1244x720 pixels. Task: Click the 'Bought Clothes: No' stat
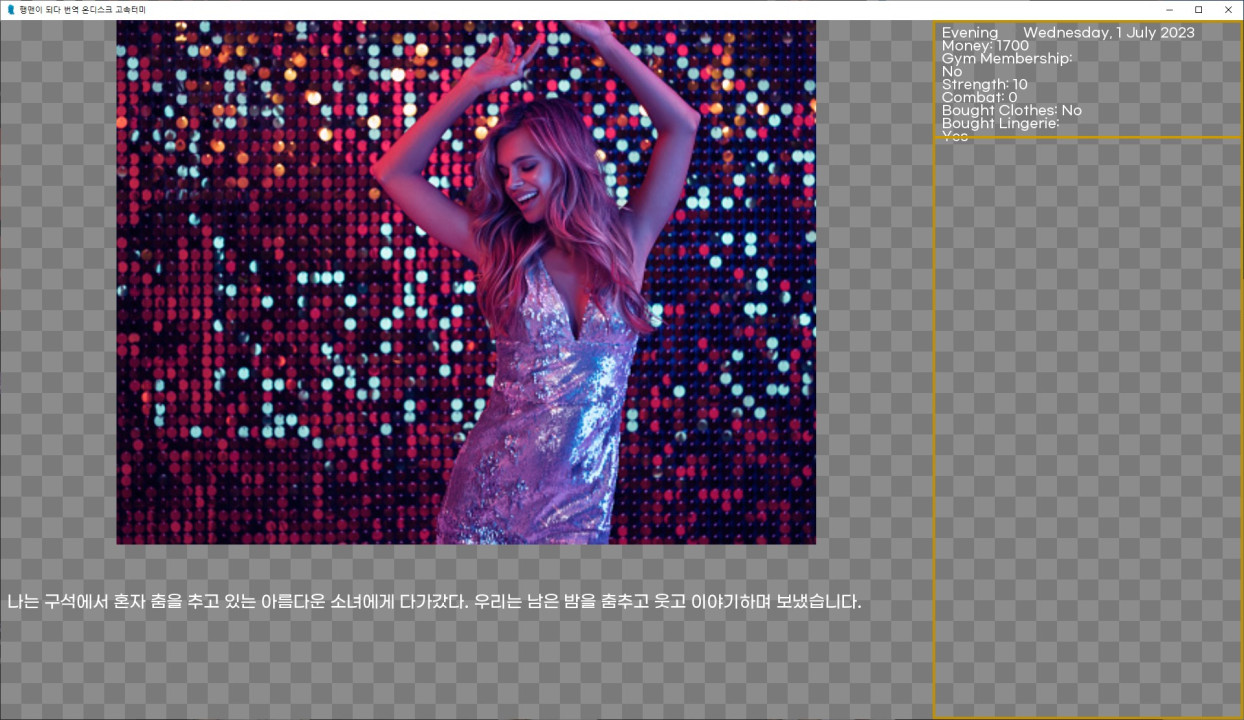pos(1012,111)
